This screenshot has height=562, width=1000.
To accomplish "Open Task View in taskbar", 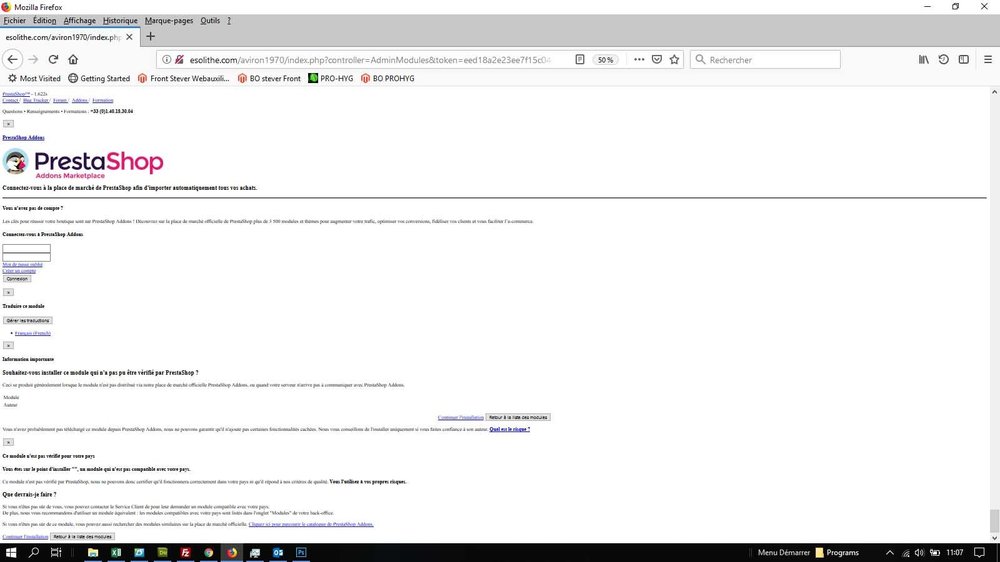I will pos(56,552).
